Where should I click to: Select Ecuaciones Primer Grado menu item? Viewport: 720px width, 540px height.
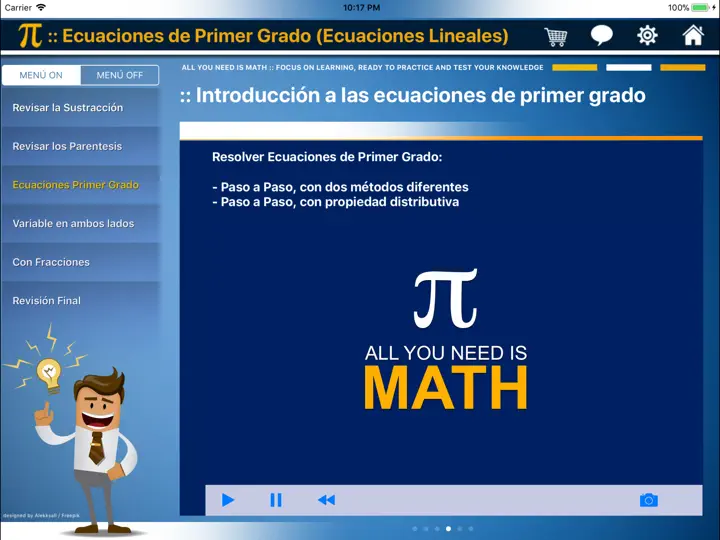point(81,185)
